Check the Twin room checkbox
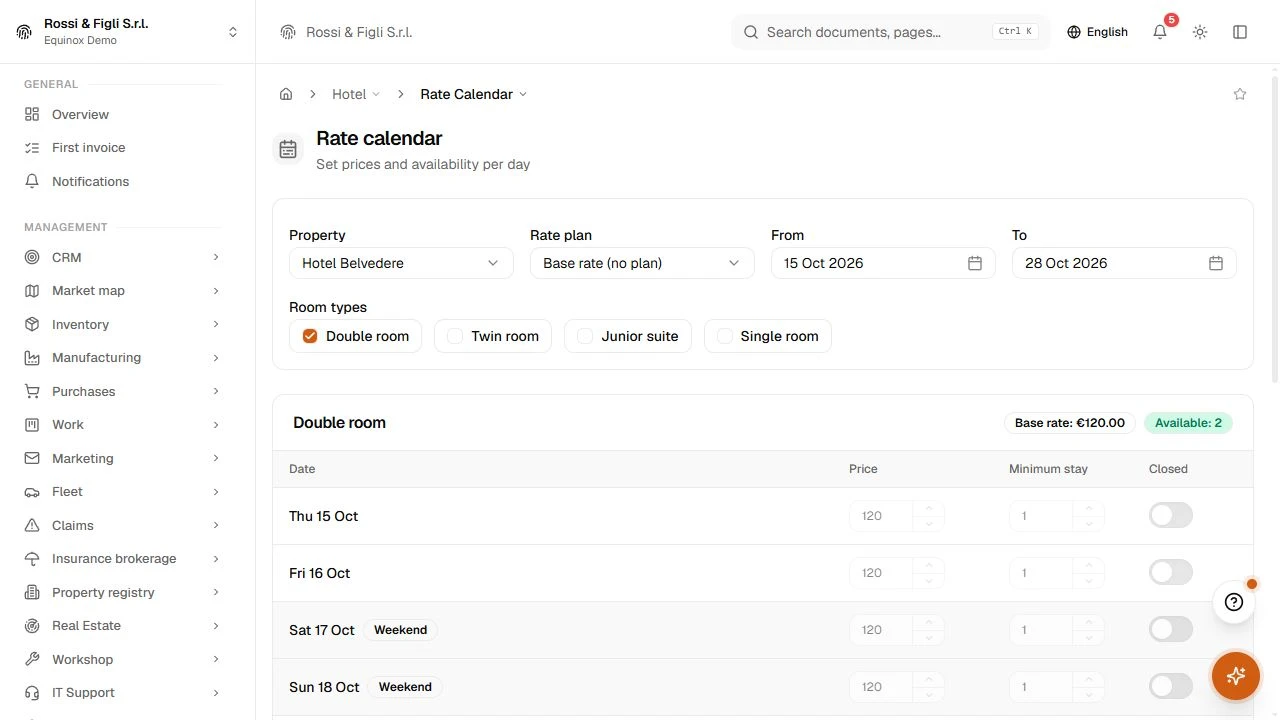The height and width of the screenshot is (720, 1280). click(455, 336)
